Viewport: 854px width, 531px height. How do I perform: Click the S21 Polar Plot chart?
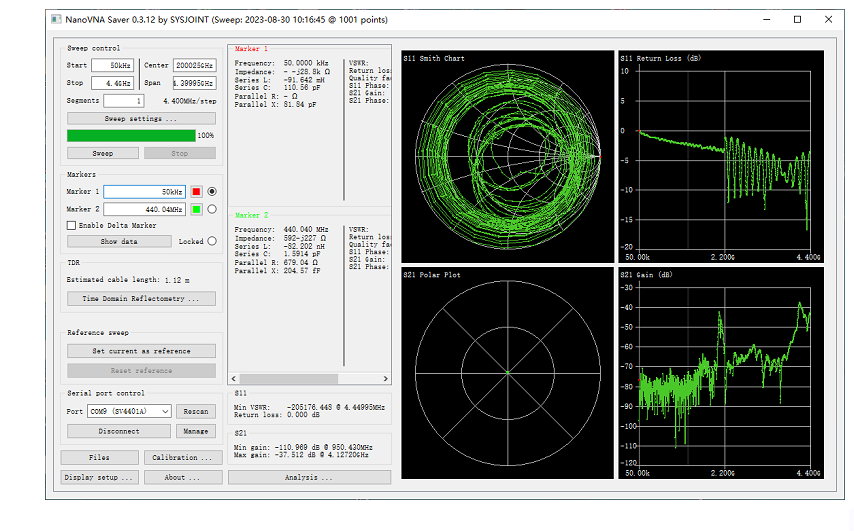pos(508,373)
